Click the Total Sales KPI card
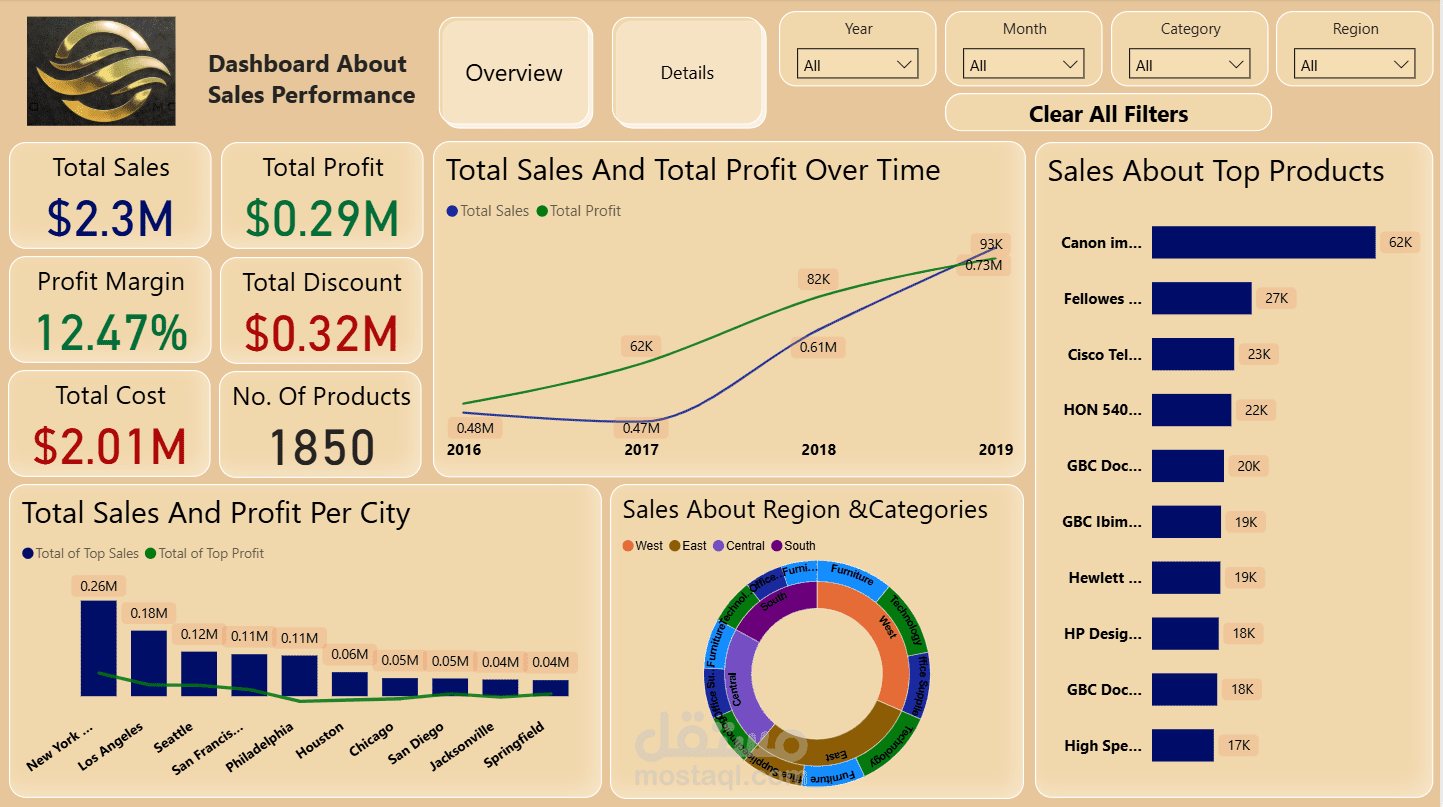Viewport: 1443px width, 807px height. [109, 195]
